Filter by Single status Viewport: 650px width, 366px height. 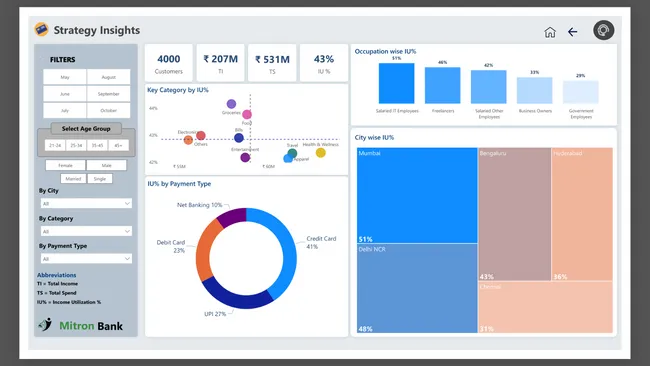click(100, 179)
